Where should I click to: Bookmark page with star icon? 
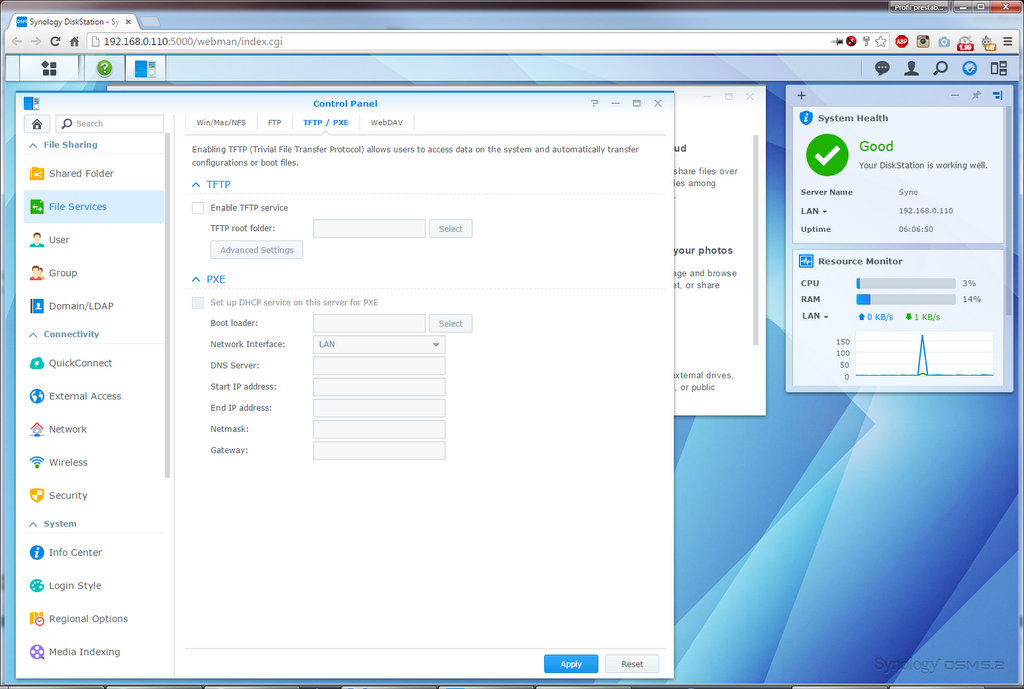[x=880, y=42]
